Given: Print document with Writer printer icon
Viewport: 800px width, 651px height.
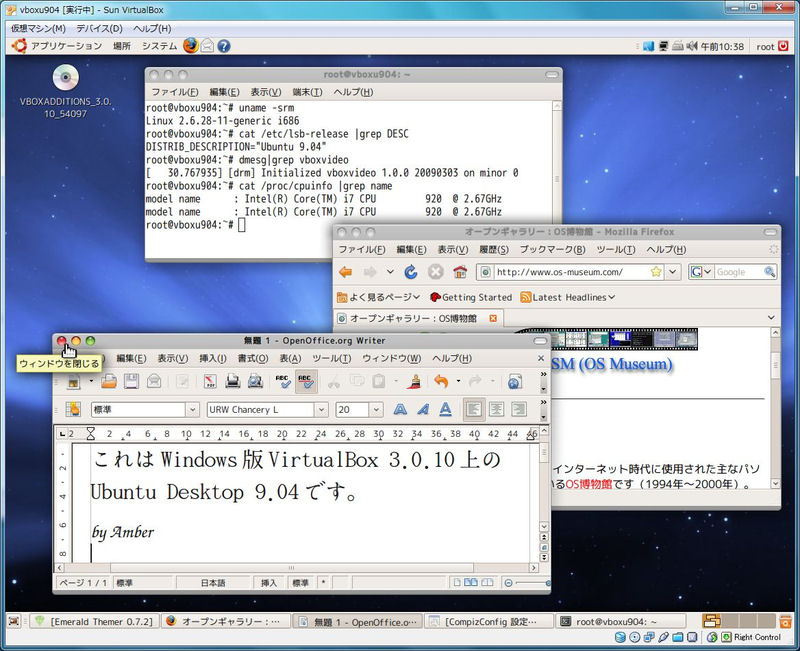Looking at the screenshot, I should pyautogui.click(x=233, y=381).
